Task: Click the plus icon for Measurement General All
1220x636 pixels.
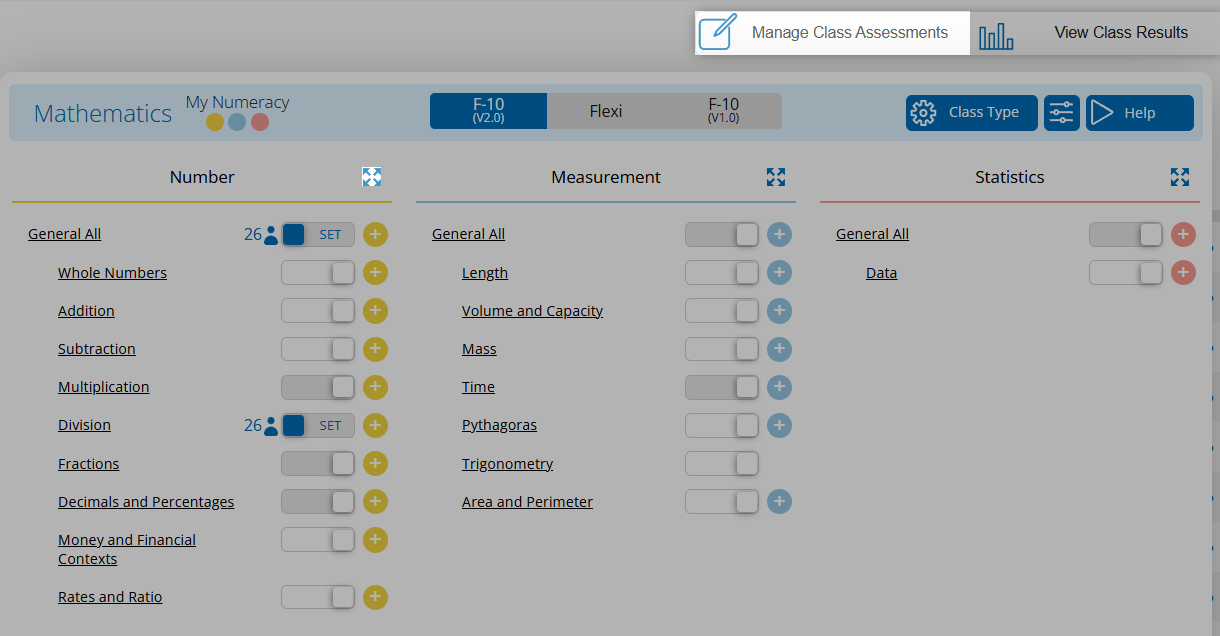Action: (x=779, y=235)
